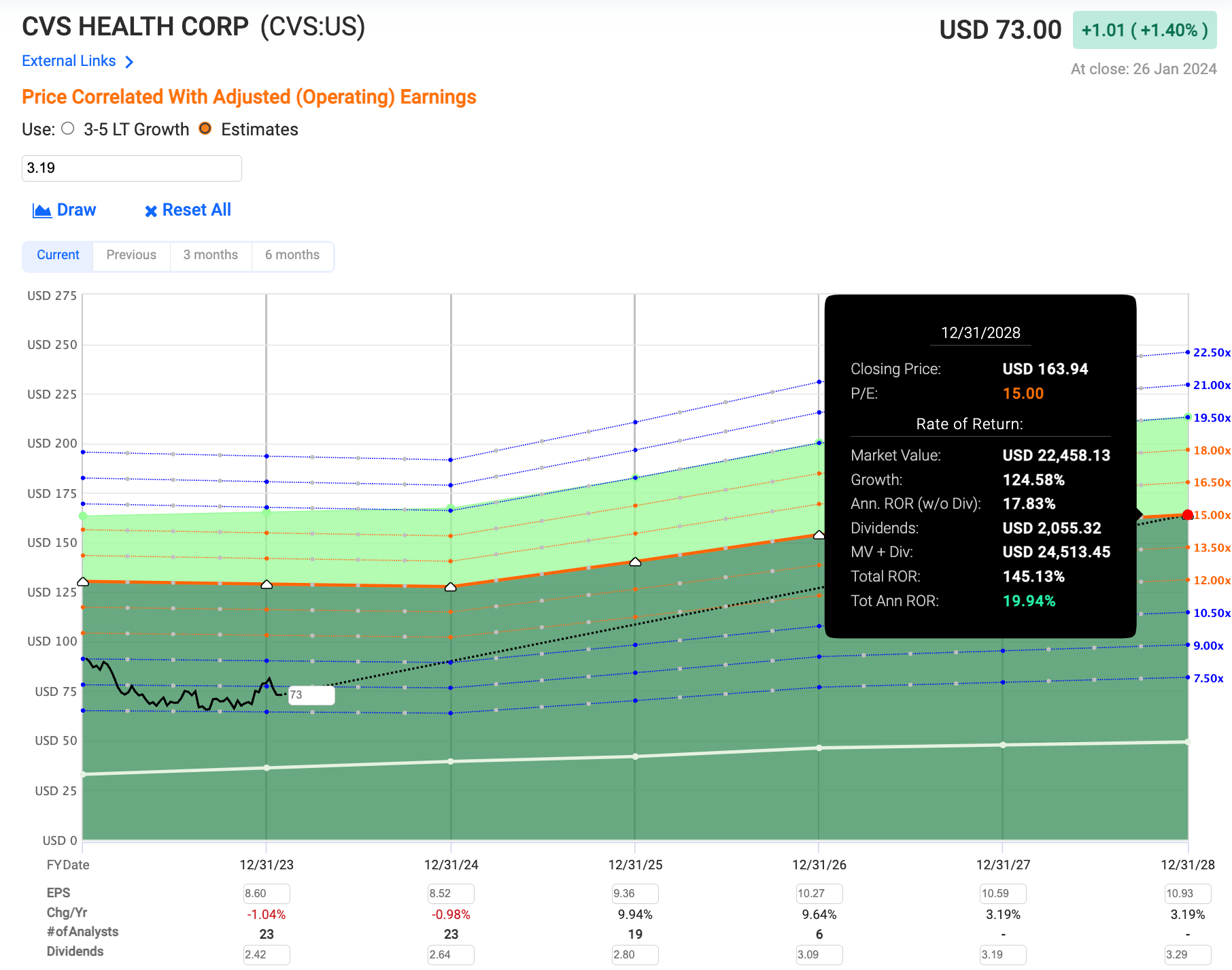
Task: Open External Links text link
Action: [x=69, y=61]
